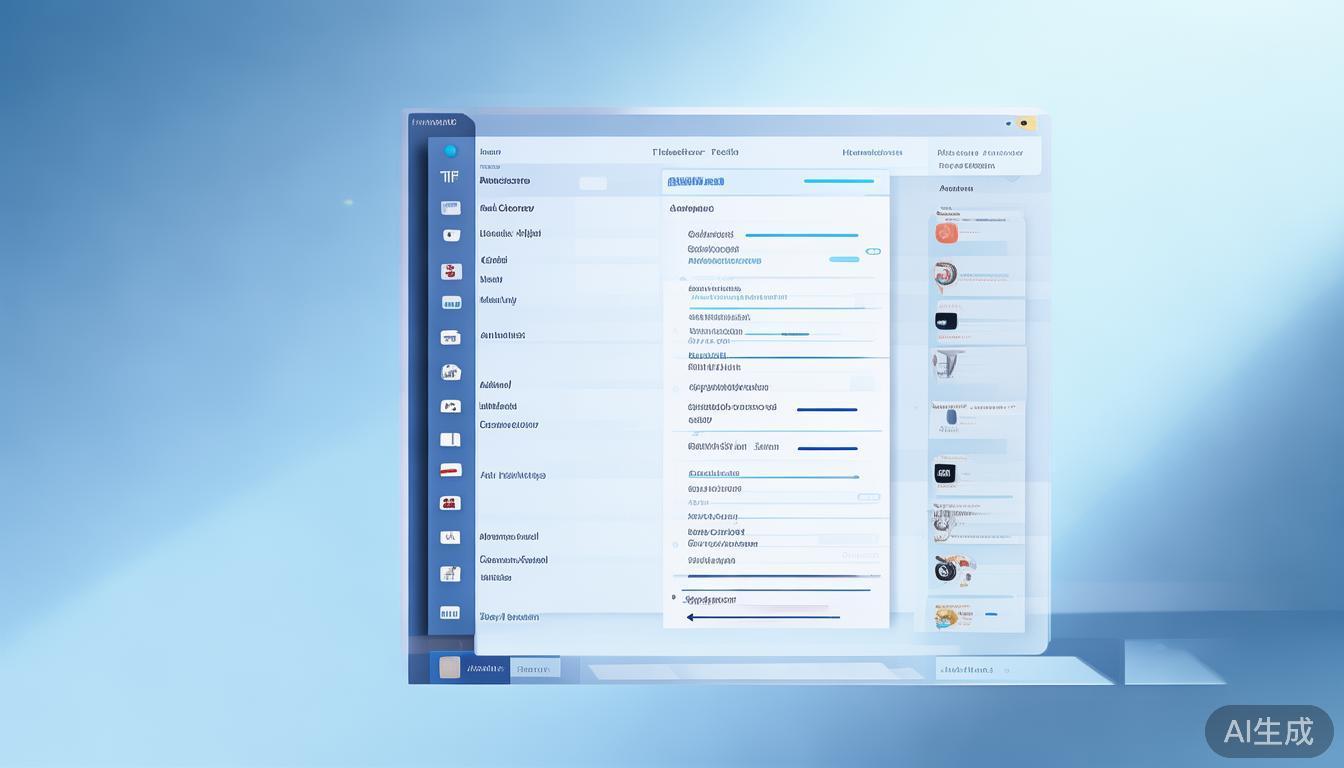Toggle the outlined pill switch beside light-blue bar
Image resolution: width=1344 pixels, height=768 pixels.
873,251
